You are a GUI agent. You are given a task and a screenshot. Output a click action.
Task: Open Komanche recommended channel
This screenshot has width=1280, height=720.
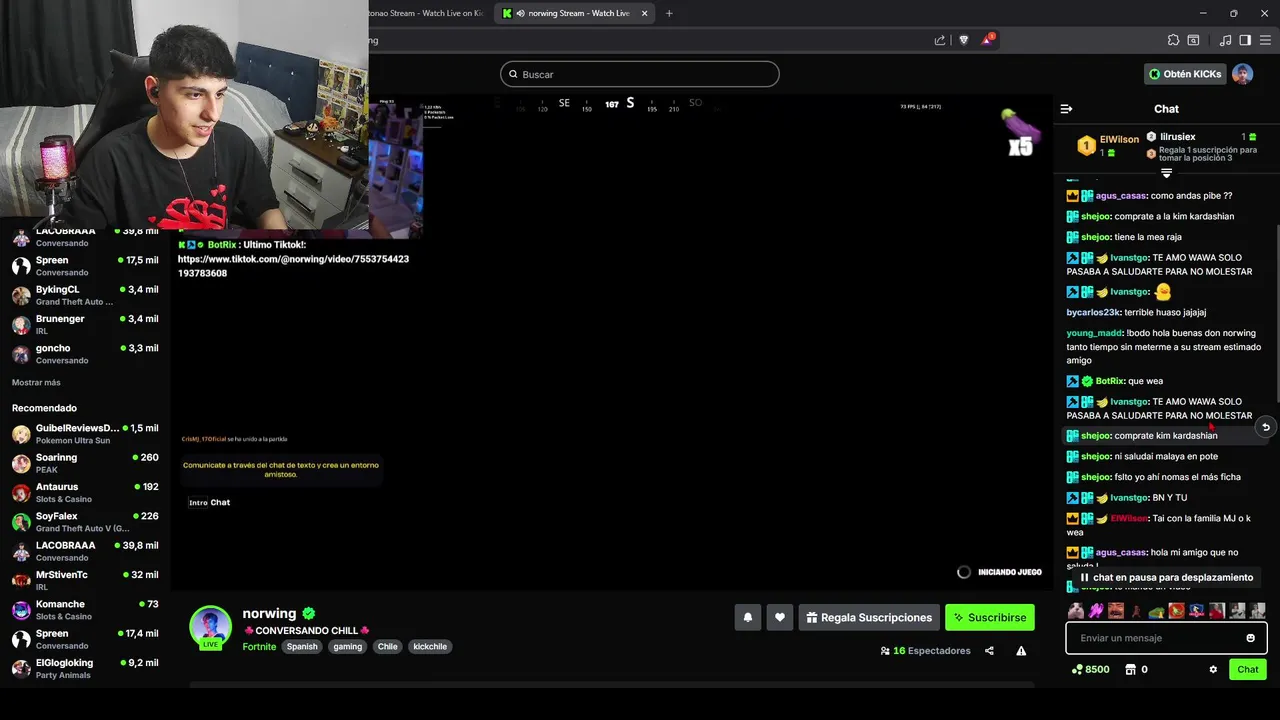(x=85, y=610)
